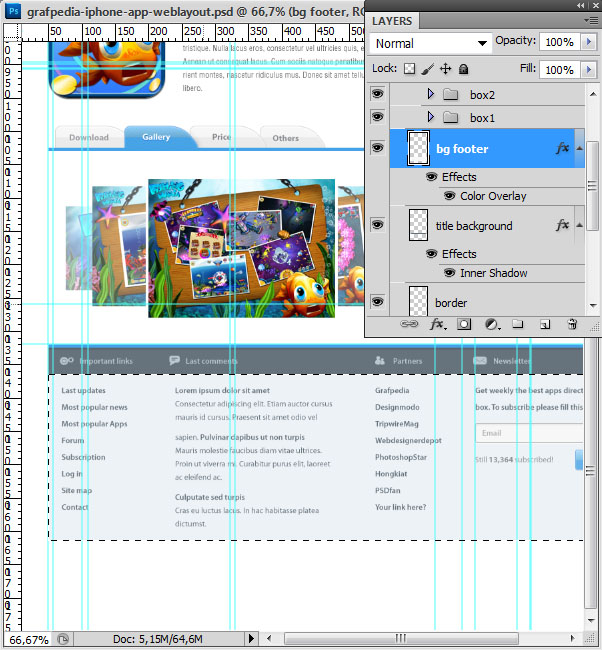Open the Normal blend mode dropdown
The image size is (602, 650).
(x=431, y=43)
